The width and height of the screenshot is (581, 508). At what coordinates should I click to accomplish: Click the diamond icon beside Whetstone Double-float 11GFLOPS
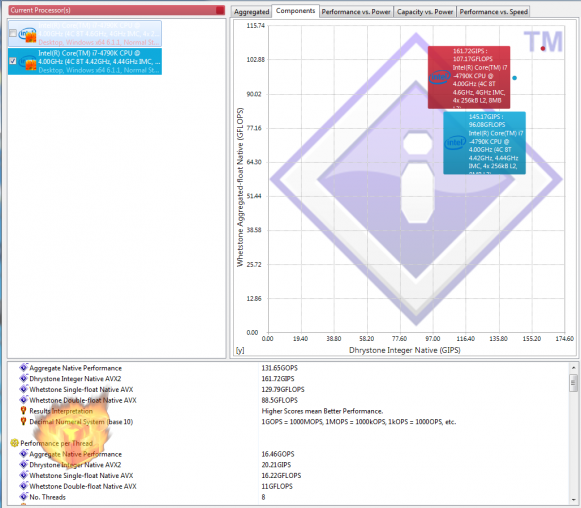pos(24,486)
